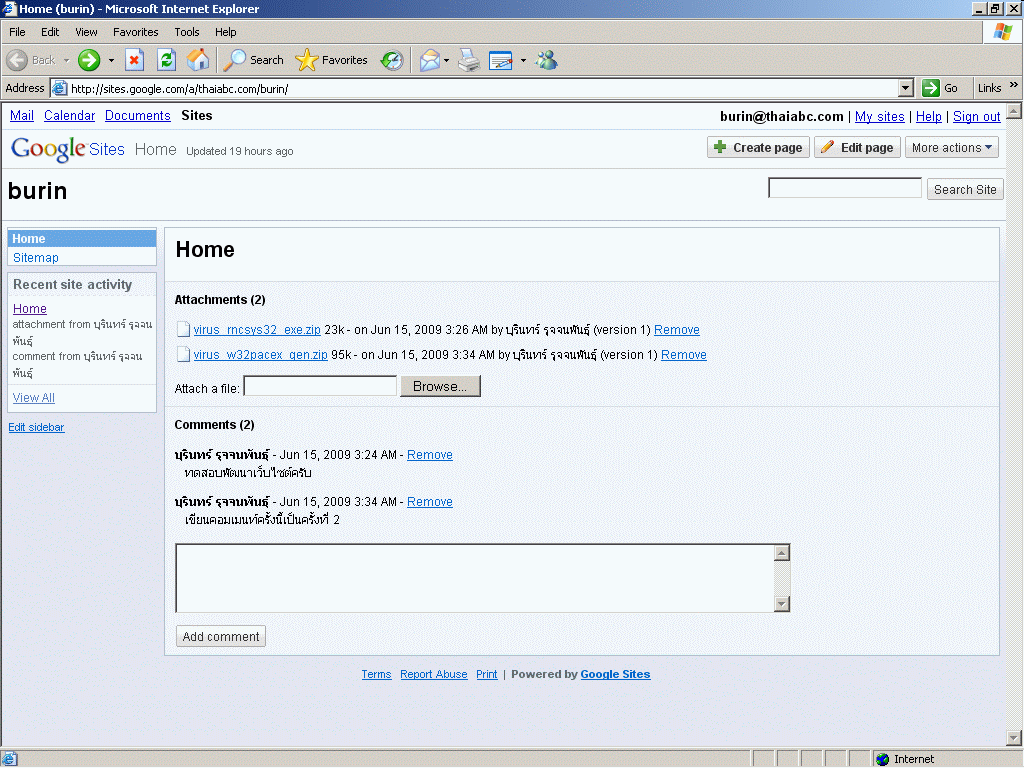Open the address bar dropdown arrow
Viewport: 1024px width, 768px height.
(906, 88)
